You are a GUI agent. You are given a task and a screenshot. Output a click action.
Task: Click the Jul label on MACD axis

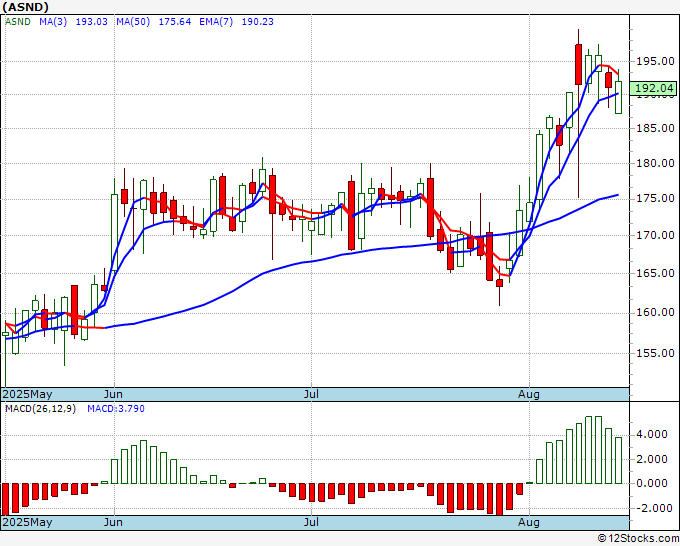pyautogui.click(x=311, y=522)
